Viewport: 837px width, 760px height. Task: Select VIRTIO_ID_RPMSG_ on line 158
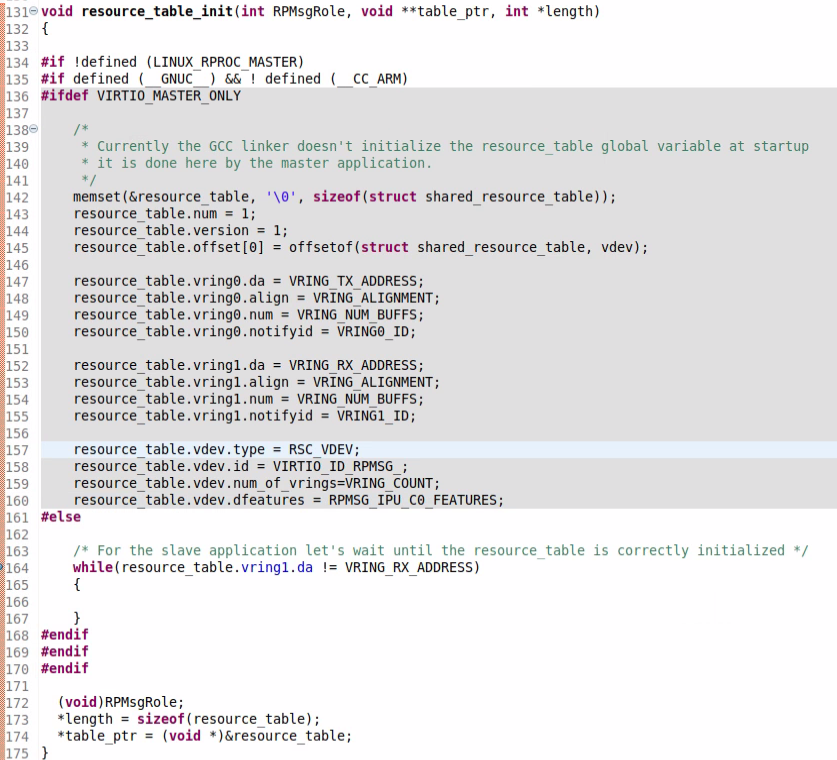340,466
